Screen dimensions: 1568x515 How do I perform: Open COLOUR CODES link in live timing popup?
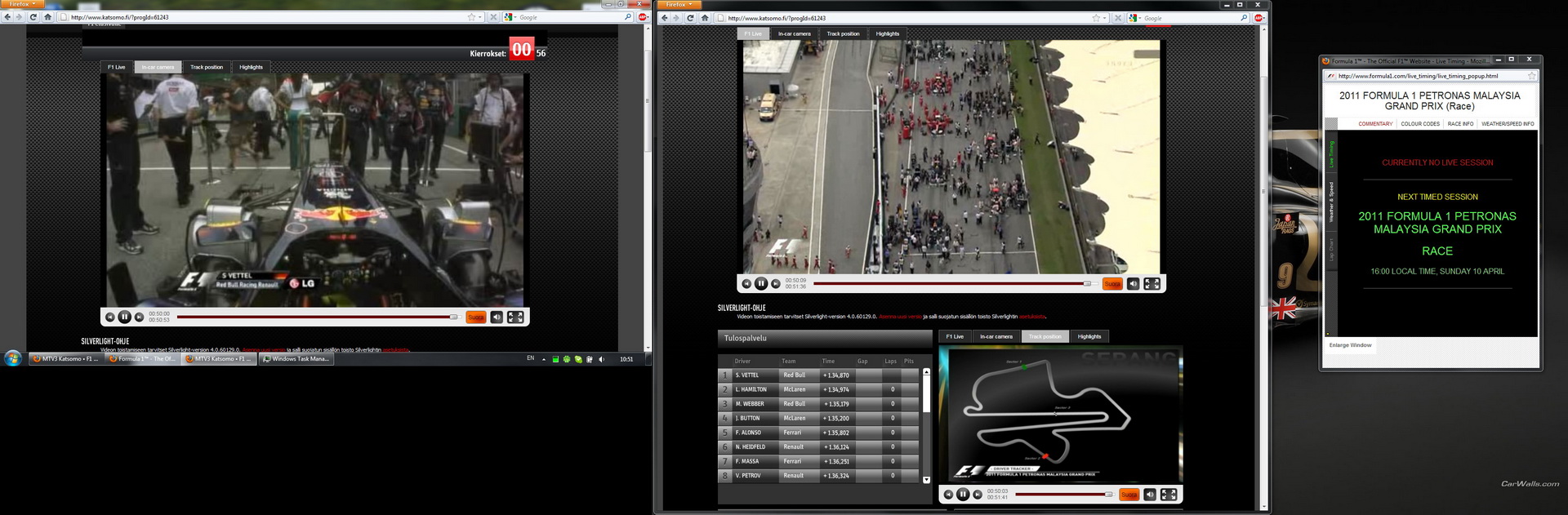(1420, 124)
